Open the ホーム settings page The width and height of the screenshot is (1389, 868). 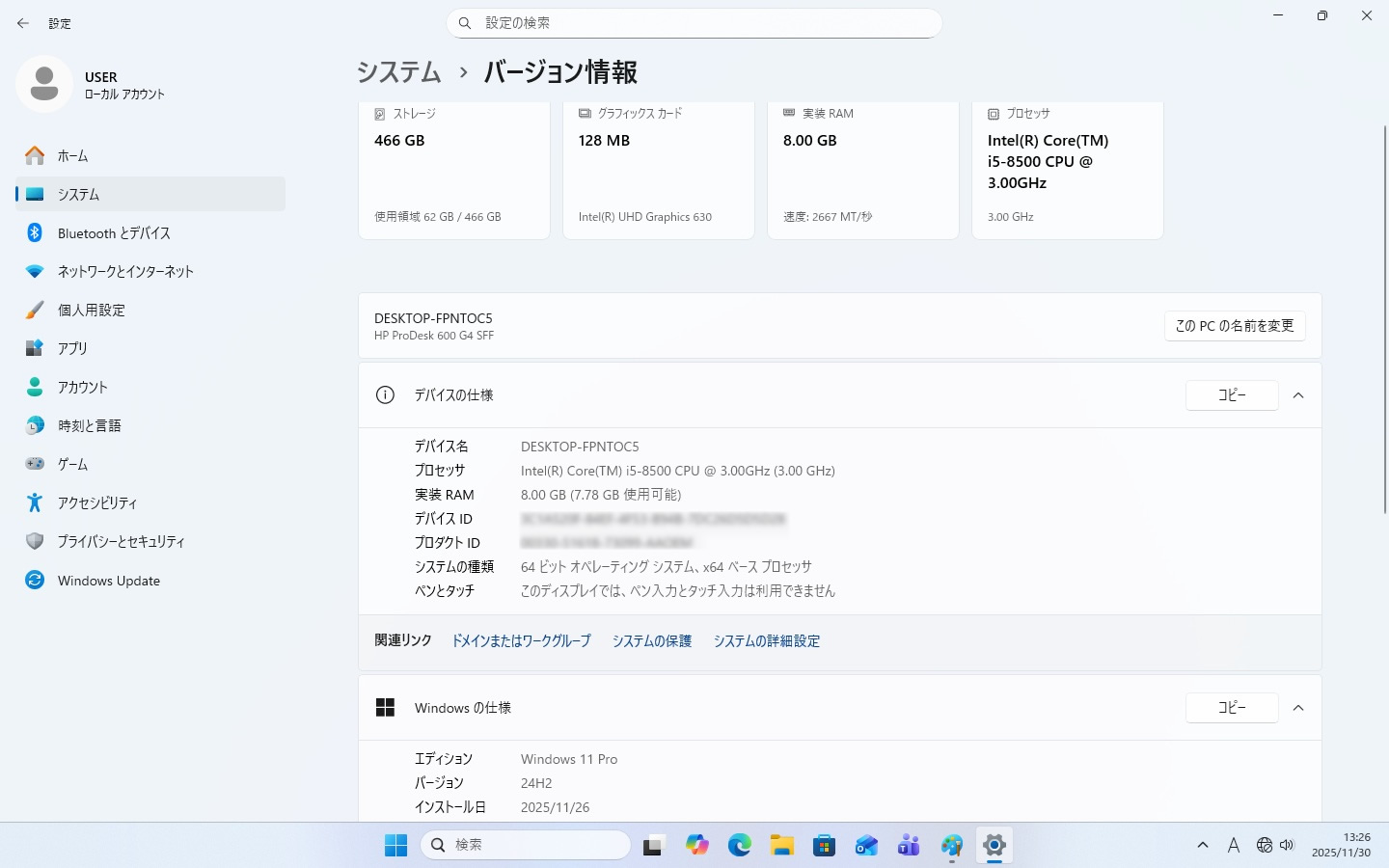pos(72,155)
